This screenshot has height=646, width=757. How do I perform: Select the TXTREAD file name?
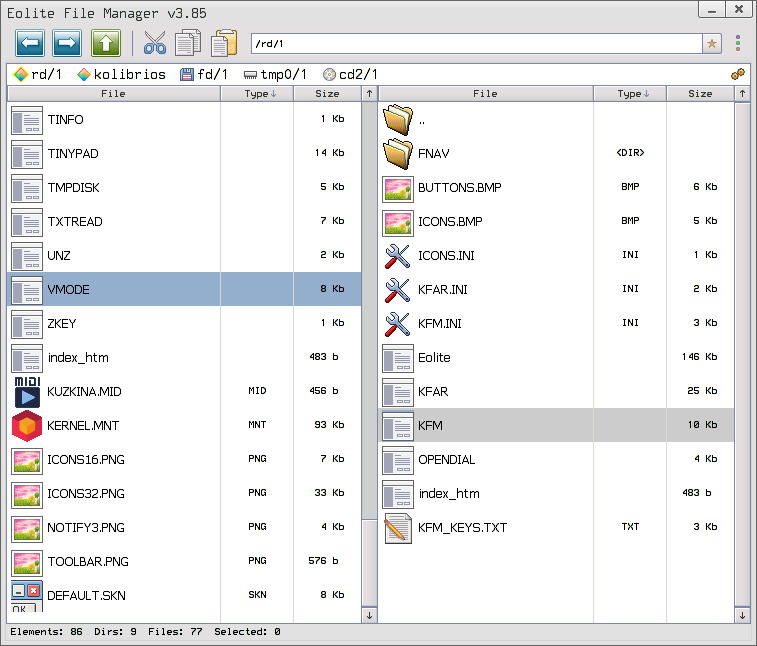75,222
